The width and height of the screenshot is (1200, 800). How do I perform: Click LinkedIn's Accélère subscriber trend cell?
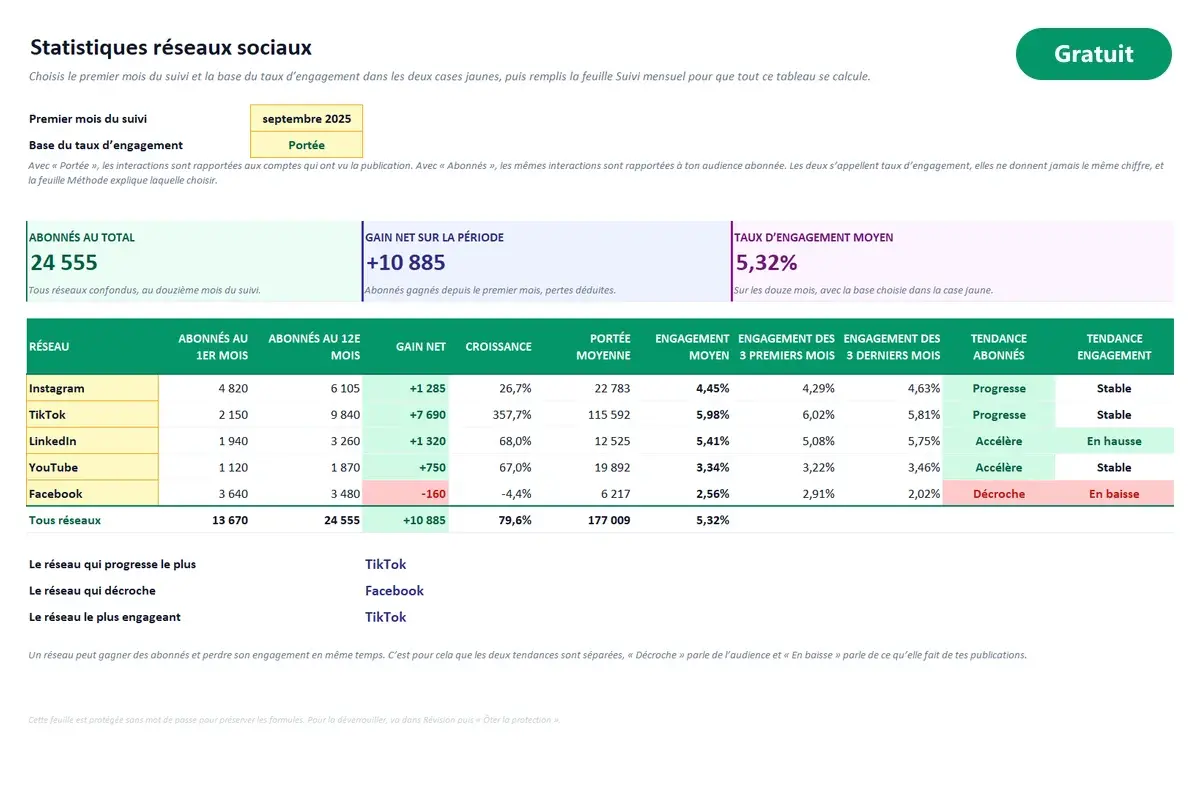pos(998,441)
